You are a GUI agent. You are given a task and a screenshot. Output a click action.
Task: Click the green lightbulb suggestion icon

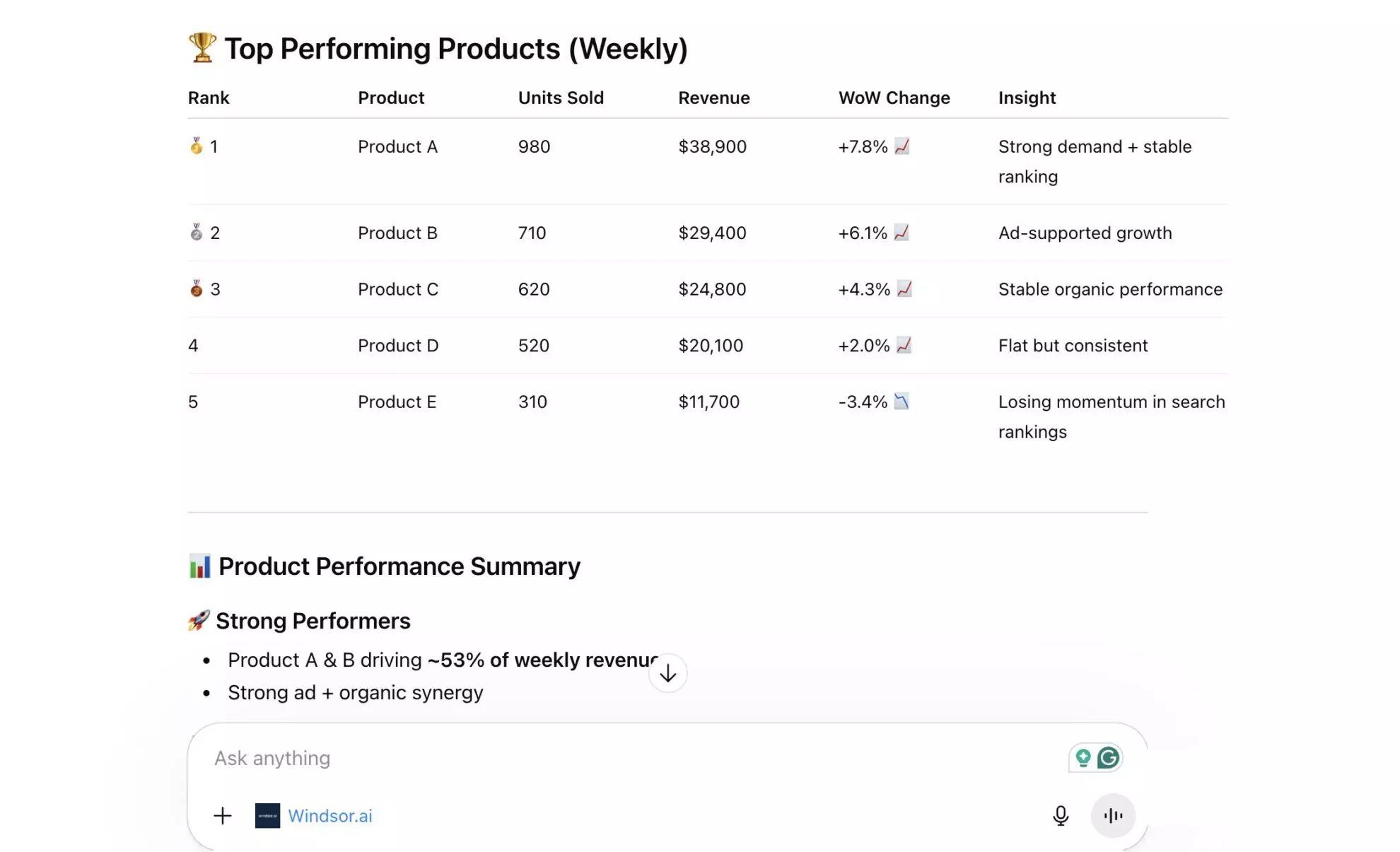pyautogui.click(x=1083, y=757)
